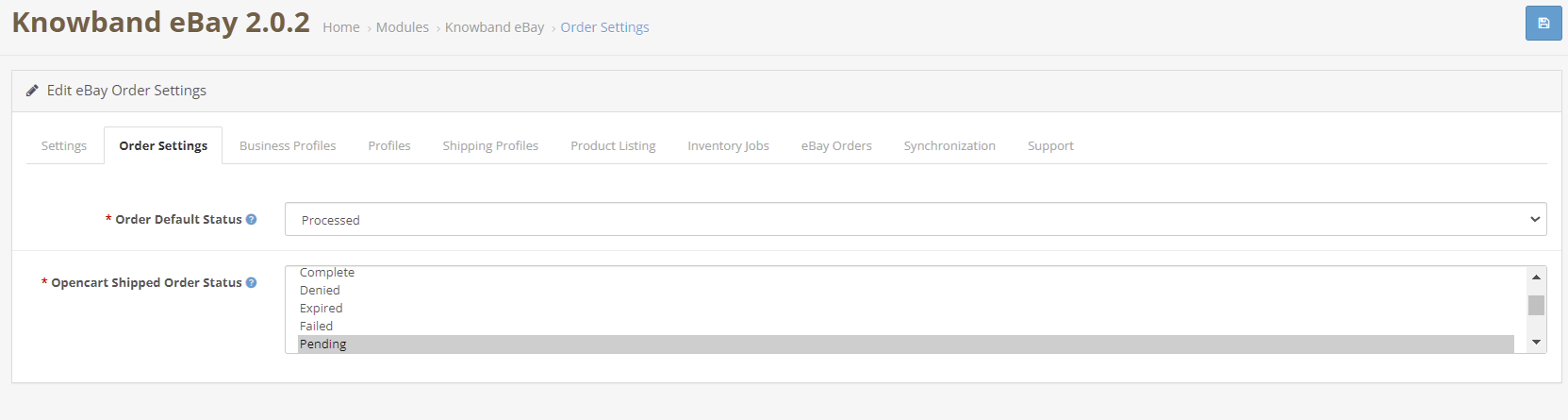Click Knowband eBay breadcrumb link
The height and width of the screenshot is (420, 1568).
click(495, 27)
